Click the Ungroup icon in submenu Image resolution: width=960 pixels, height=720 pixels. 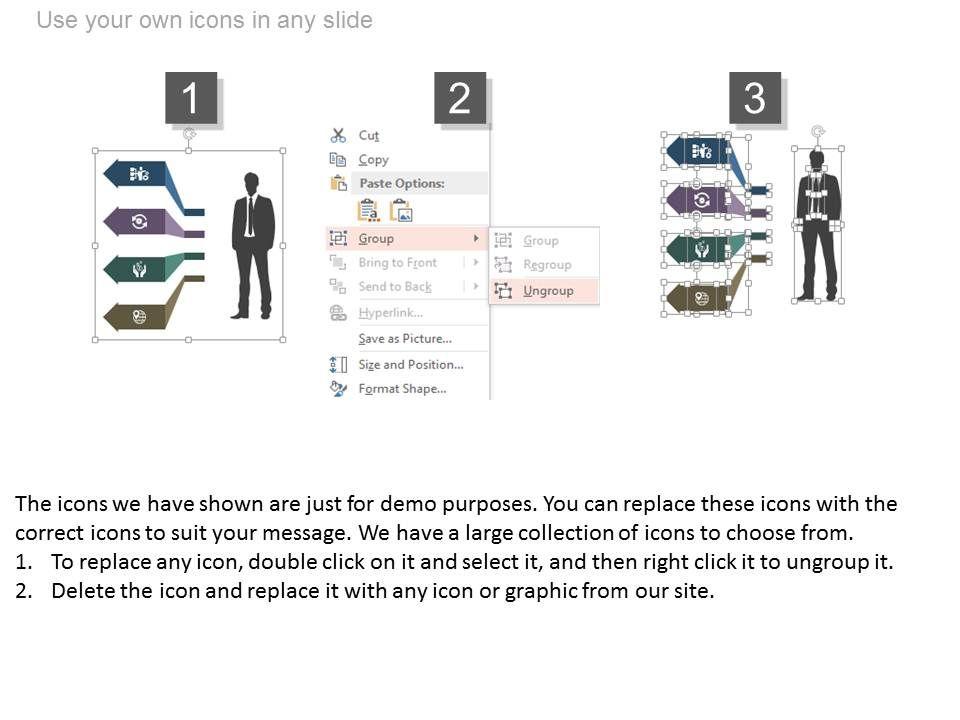[503, 290]
